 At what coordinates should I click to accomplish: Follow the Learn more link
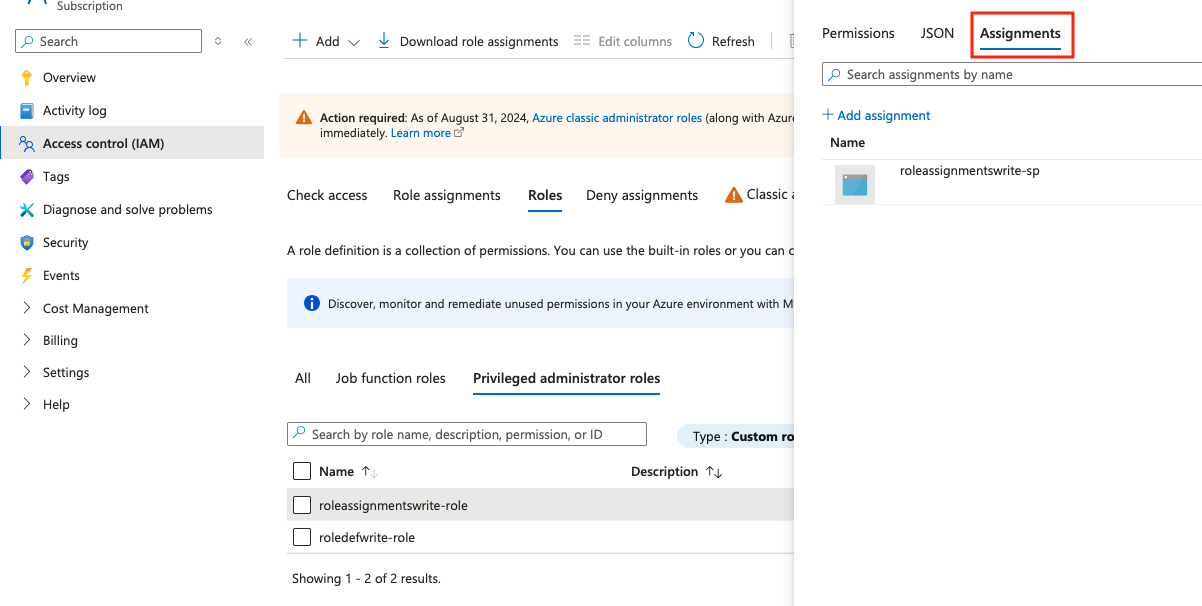click(421, 133)
